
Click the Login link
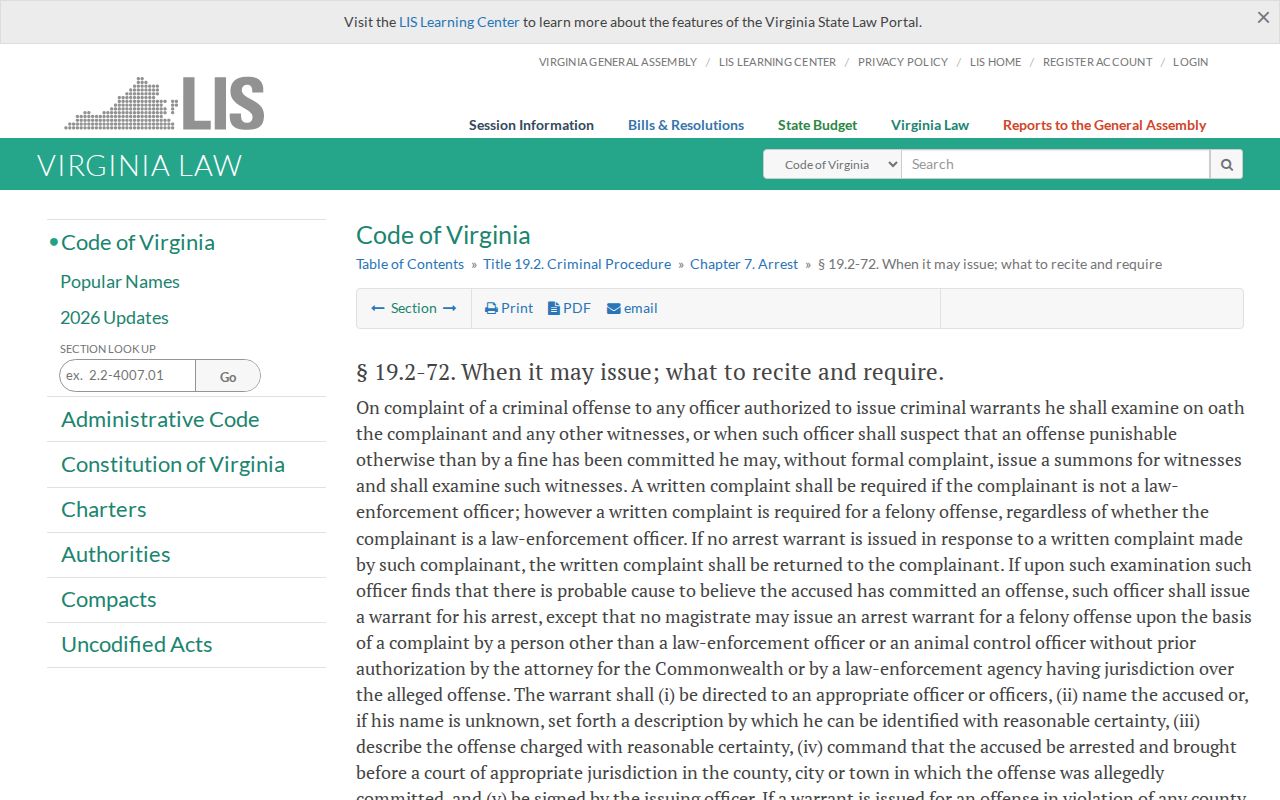[1190, 62]
